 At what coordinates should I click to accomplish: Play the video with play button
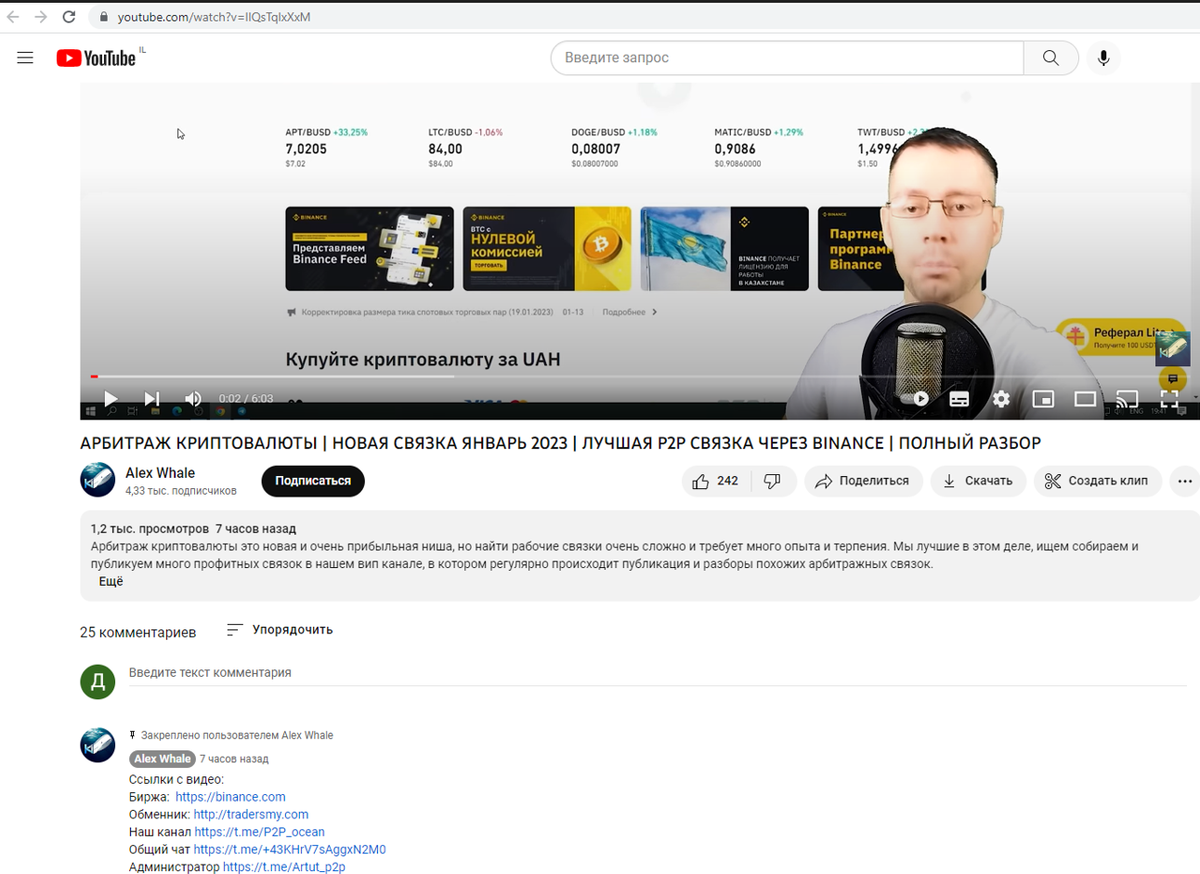(110, 399)
